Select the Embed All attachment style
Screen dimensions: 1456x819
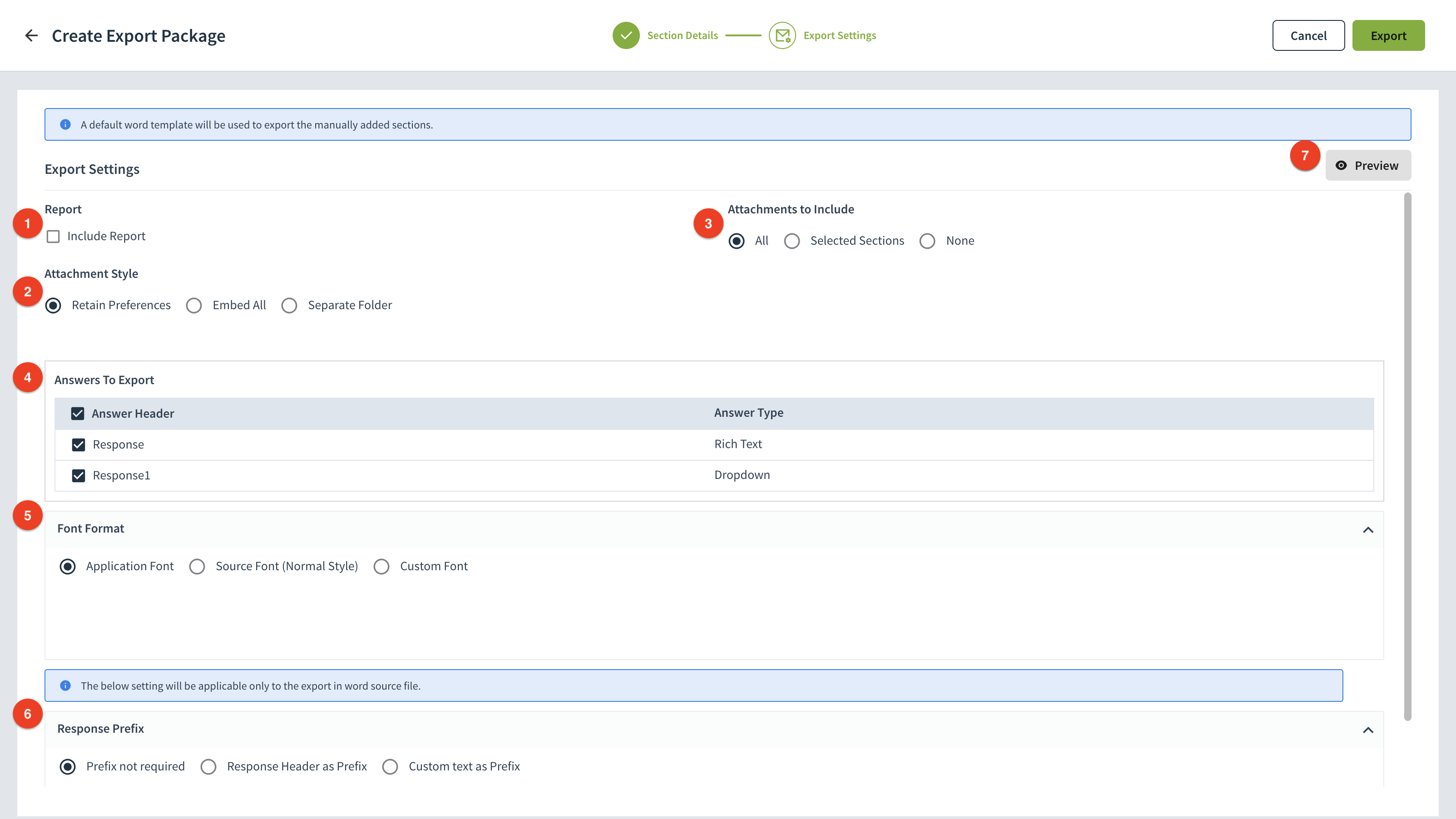[x=194, y=306]
